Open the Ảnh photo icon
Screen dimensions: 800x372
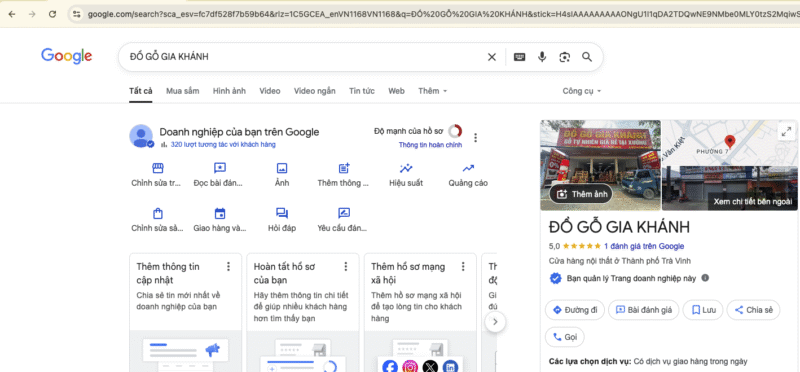[282, 168]
